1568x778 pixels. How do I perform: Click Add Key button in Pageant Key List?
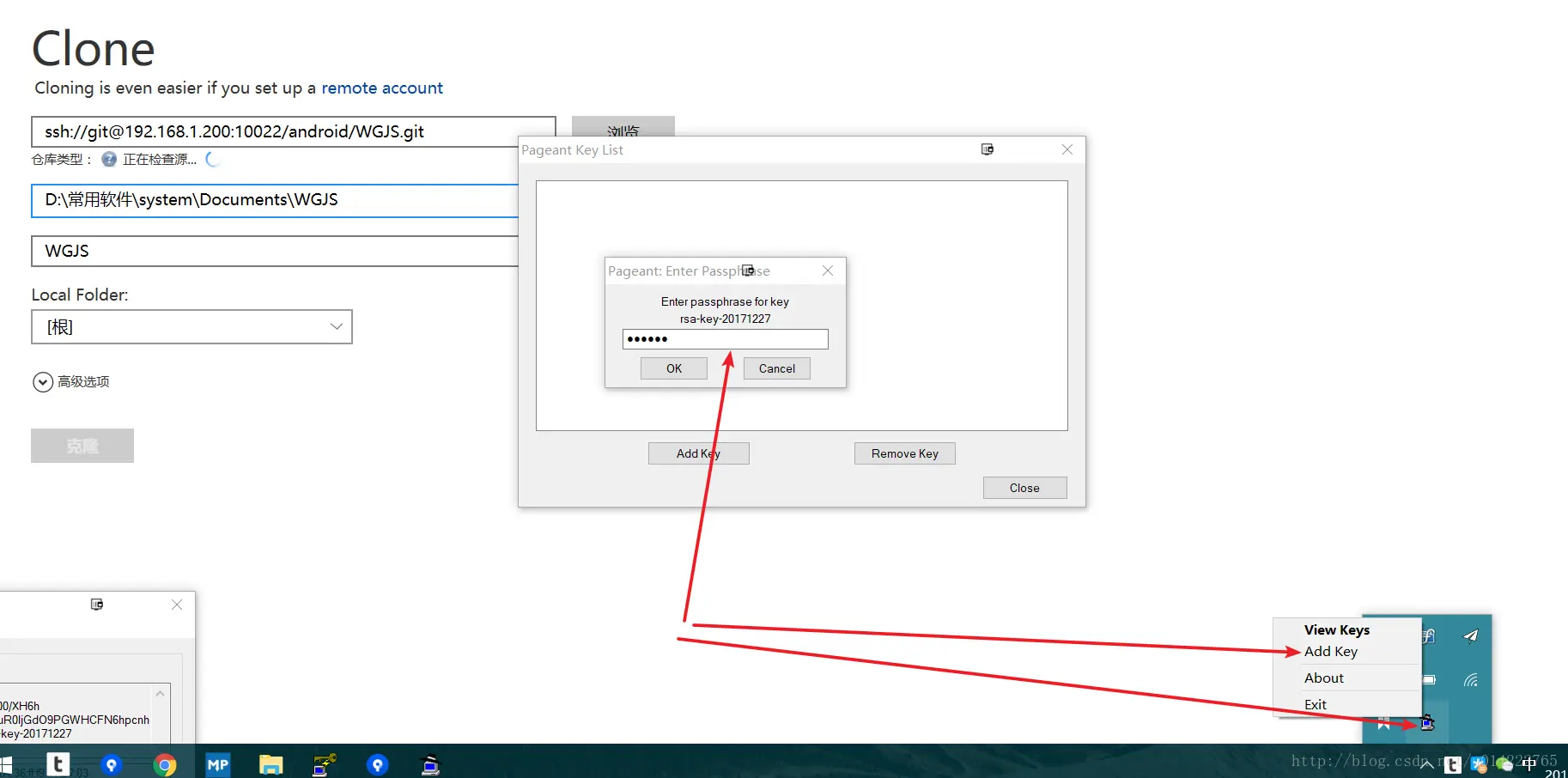click(x=699, y=453)
